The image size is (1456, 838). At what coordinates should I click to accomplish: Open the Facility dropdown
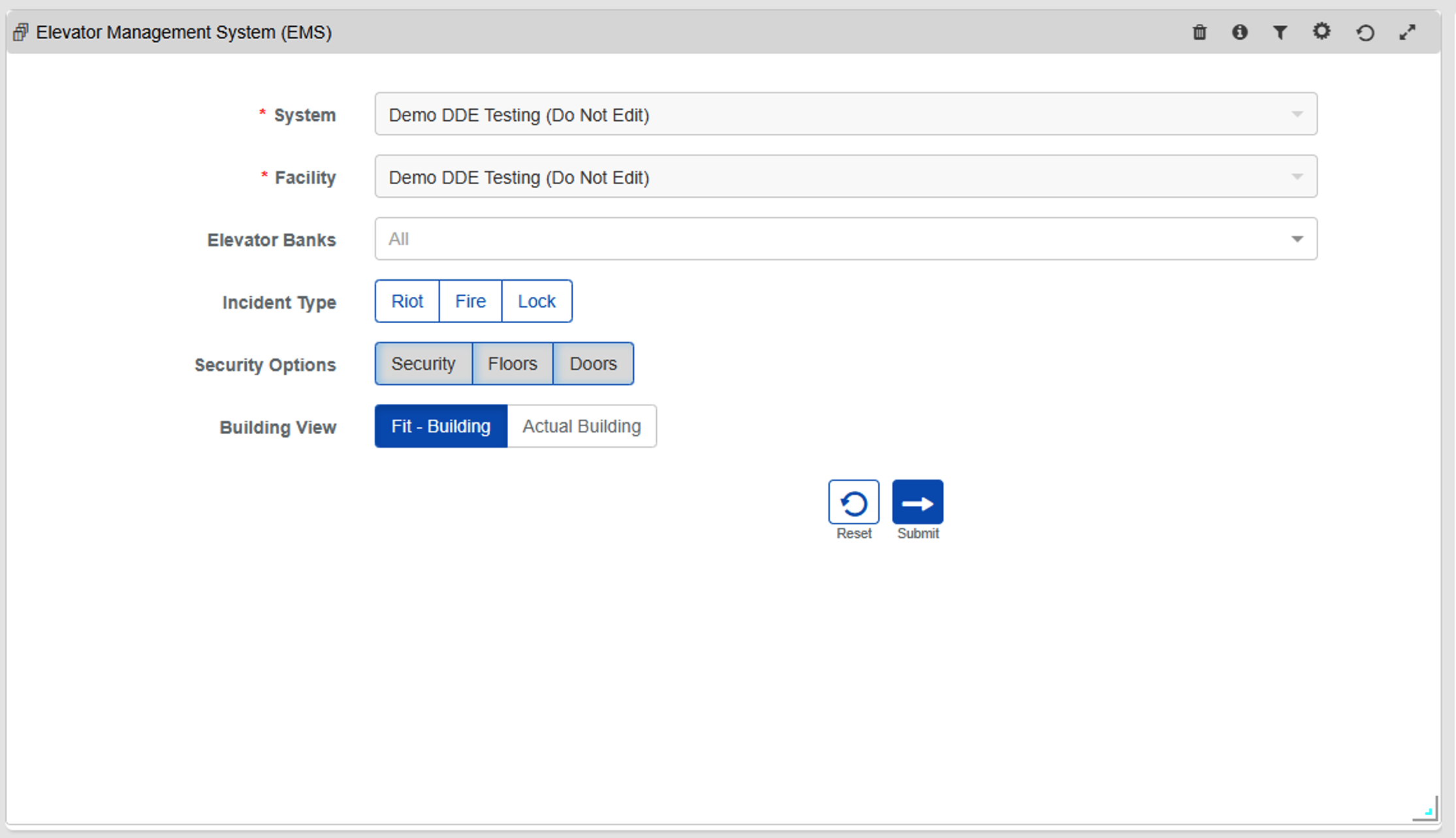[846, 177]
